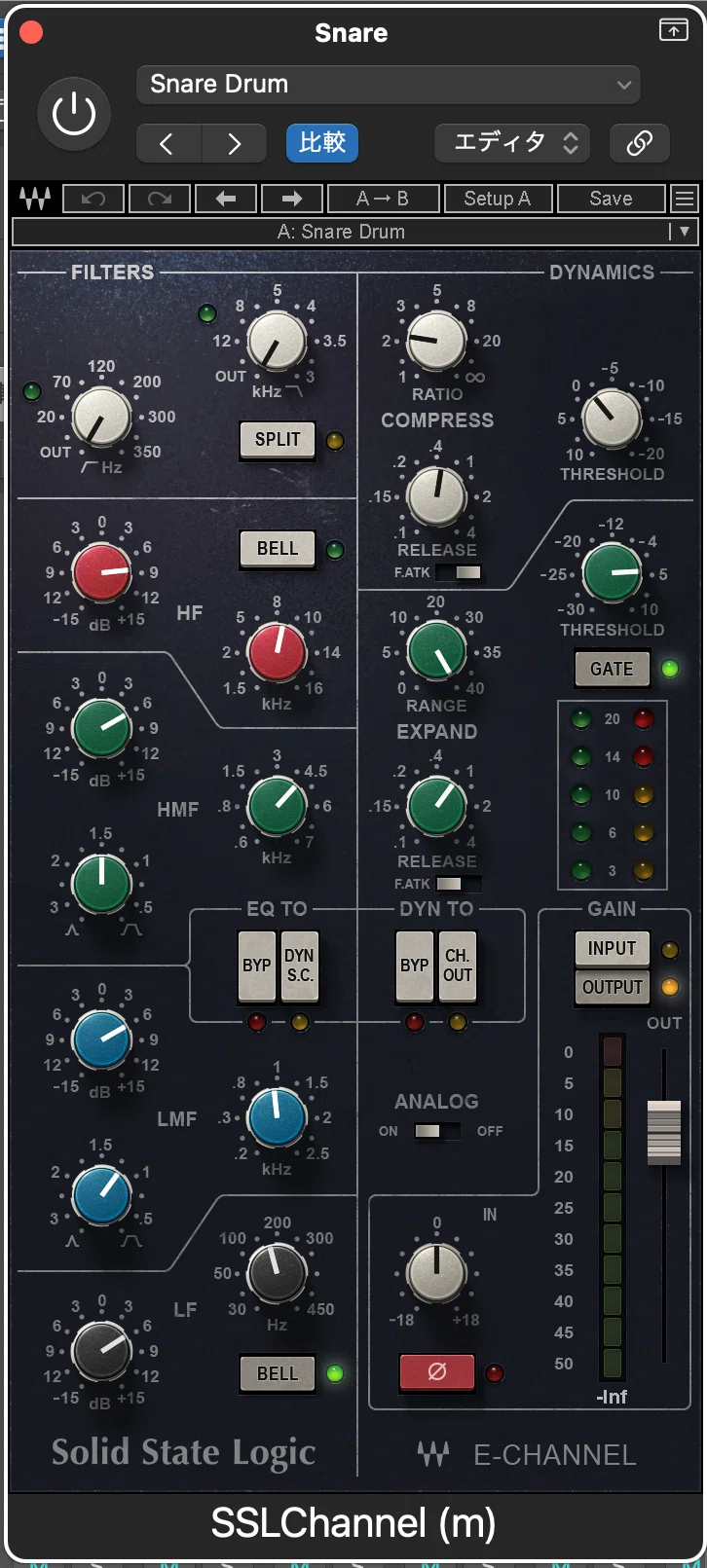Select INPUT metering button
Viewport: 707px width, 1568px height.
pyautogui.click(x=612, y=949)
